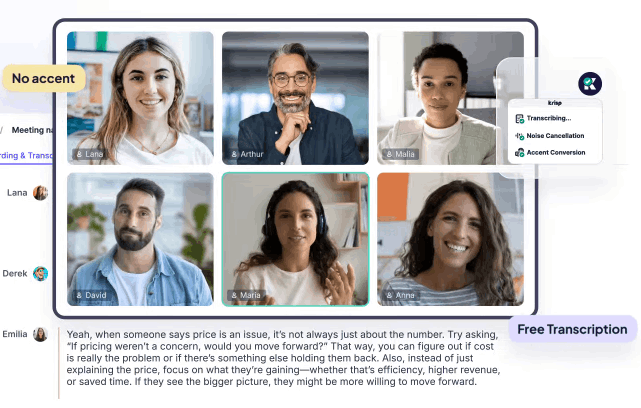Click Emilia's avatar in the transcript list

40,334
